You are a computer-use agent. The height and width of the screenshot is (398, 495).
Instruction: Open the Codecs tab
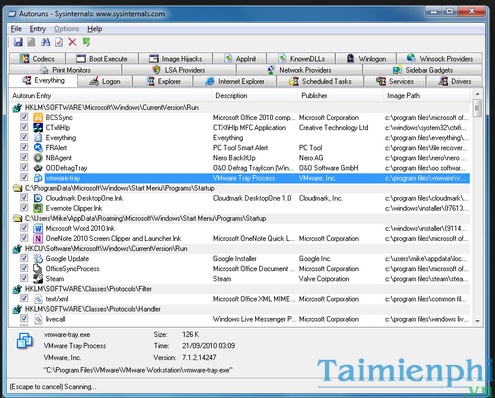click(x=37, y=59)
